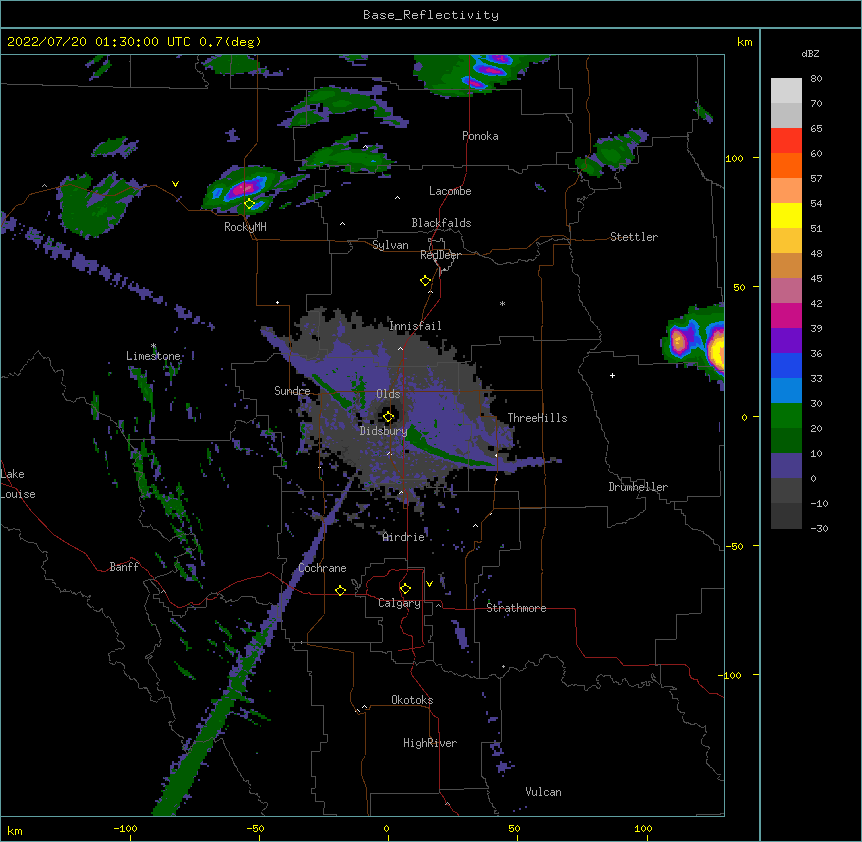Click the -50 tick label on bottom x-axis

point(255,828)
